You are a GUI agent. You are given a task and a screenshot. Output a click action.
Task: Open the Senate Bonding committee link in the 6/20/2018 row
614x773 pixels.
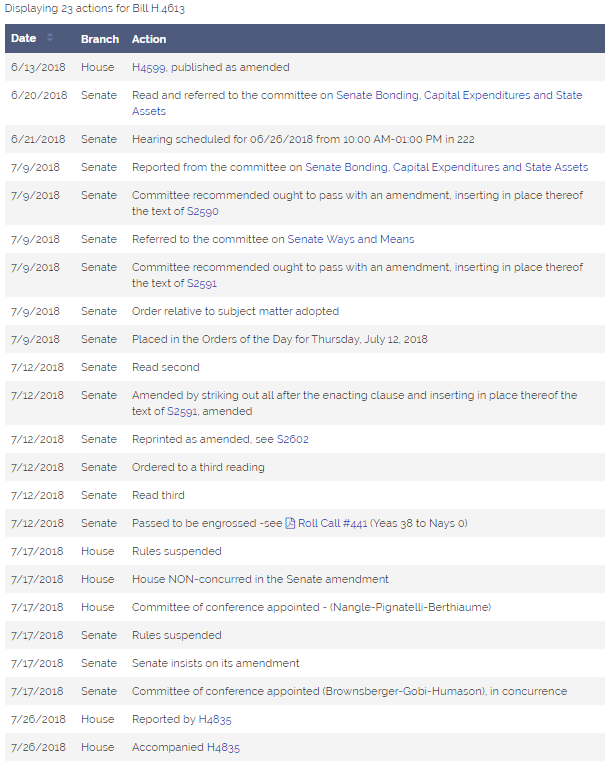click(x=357, y=103)
